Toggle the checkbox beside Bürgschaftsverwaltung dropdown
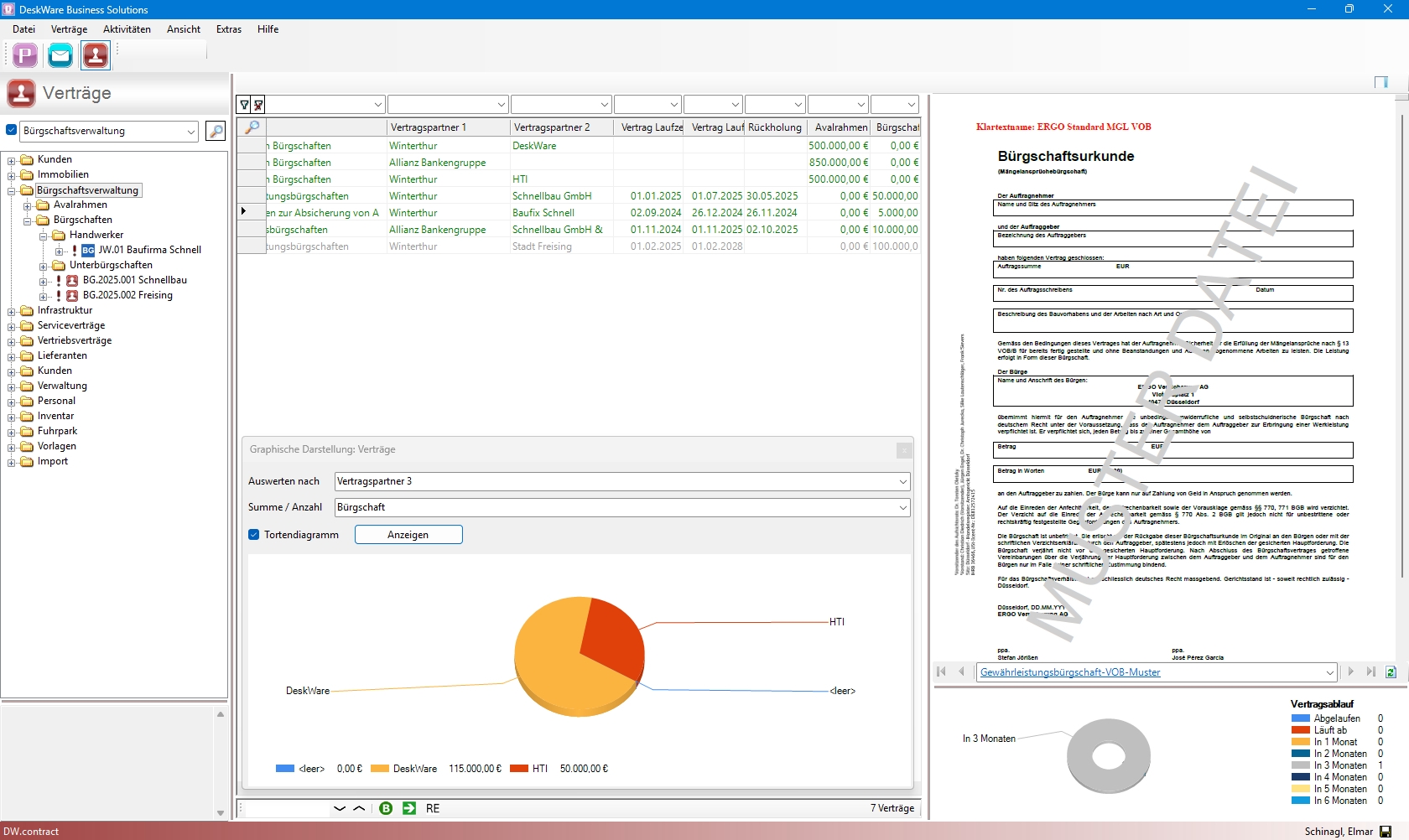This screenshot has width=1409, height=840. tap(12, 130)
